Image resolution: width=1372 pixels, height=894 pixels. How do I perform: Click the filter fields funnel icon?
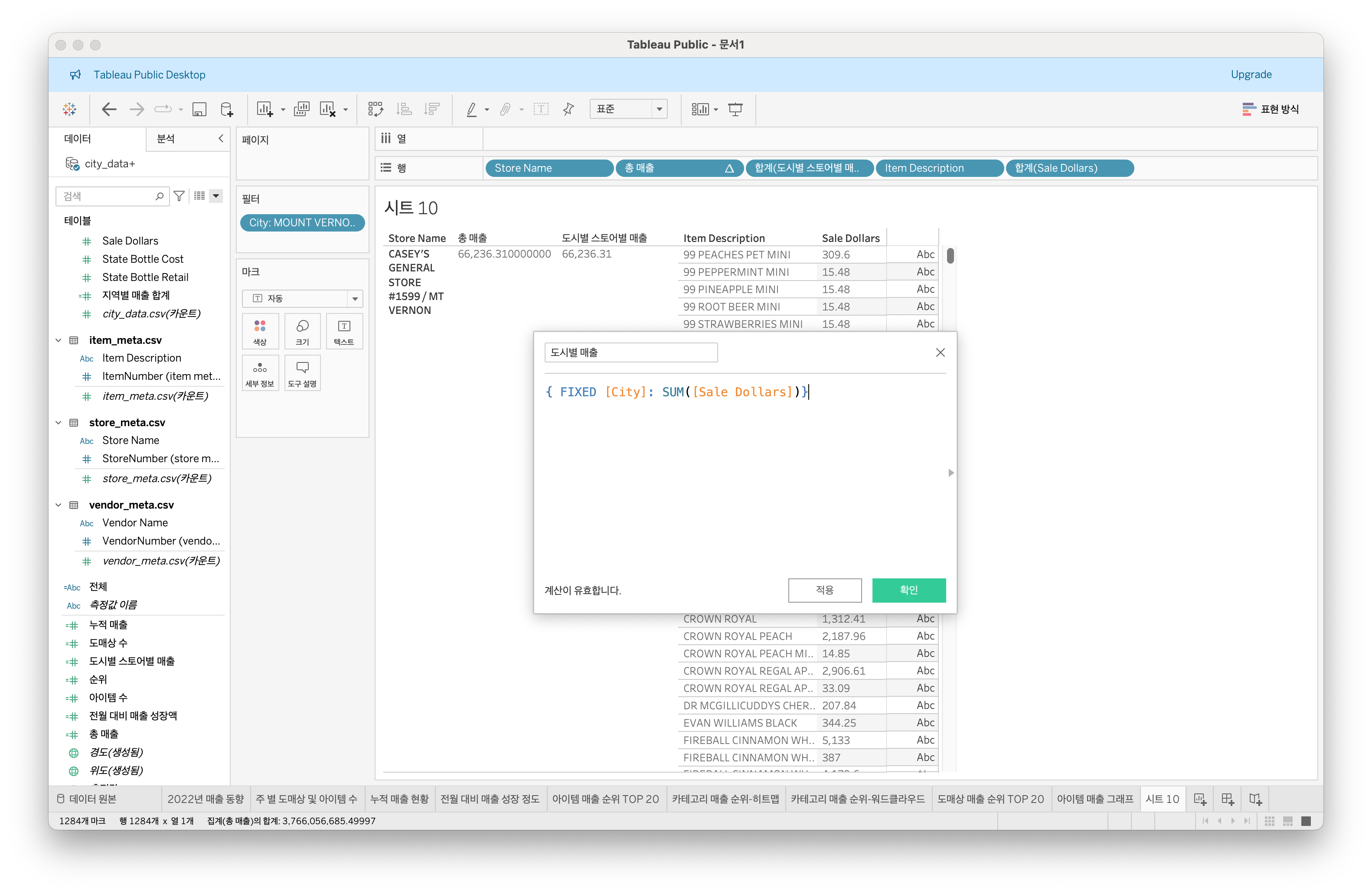[x=179, y=196]
